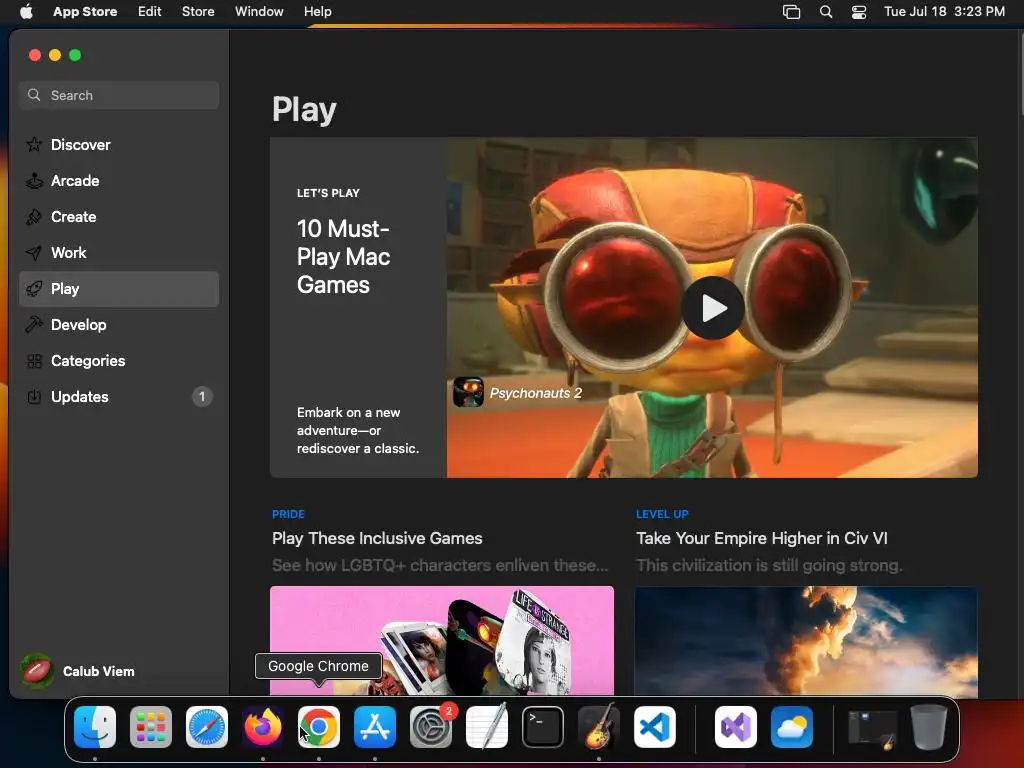Viewport: 1024px width, 768px height.
Task: Open the App Store menu
Action: click(x=85, y=11)
